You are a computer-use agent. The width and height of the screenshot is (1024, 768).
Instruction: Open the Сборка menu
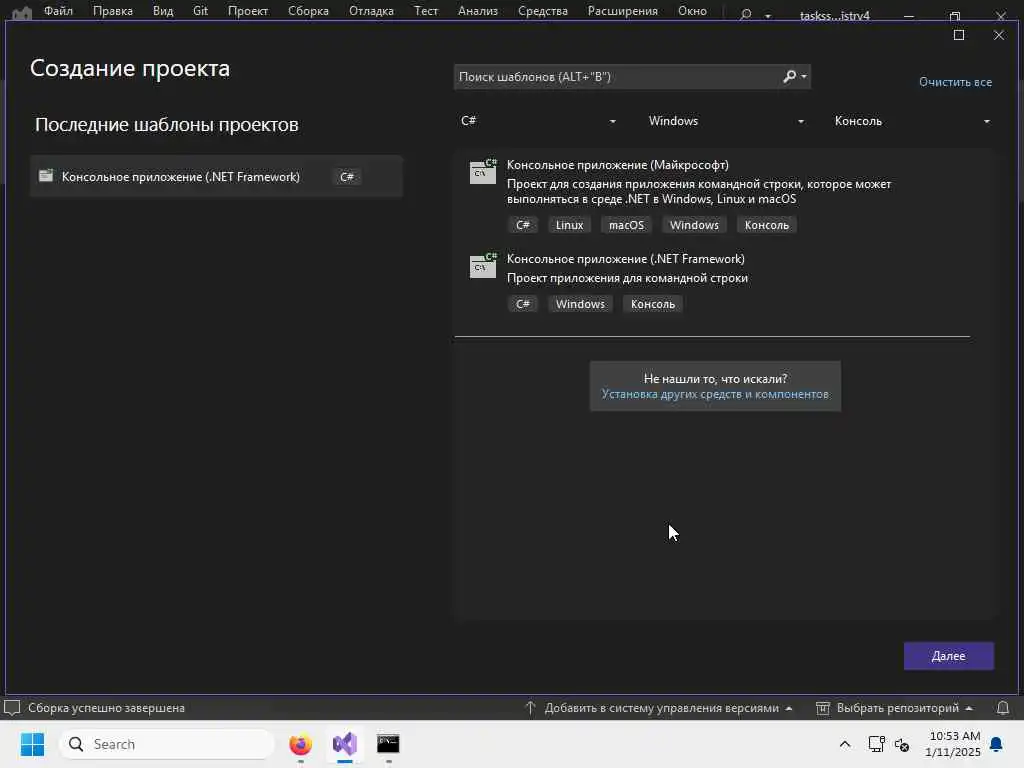[308, 10]
